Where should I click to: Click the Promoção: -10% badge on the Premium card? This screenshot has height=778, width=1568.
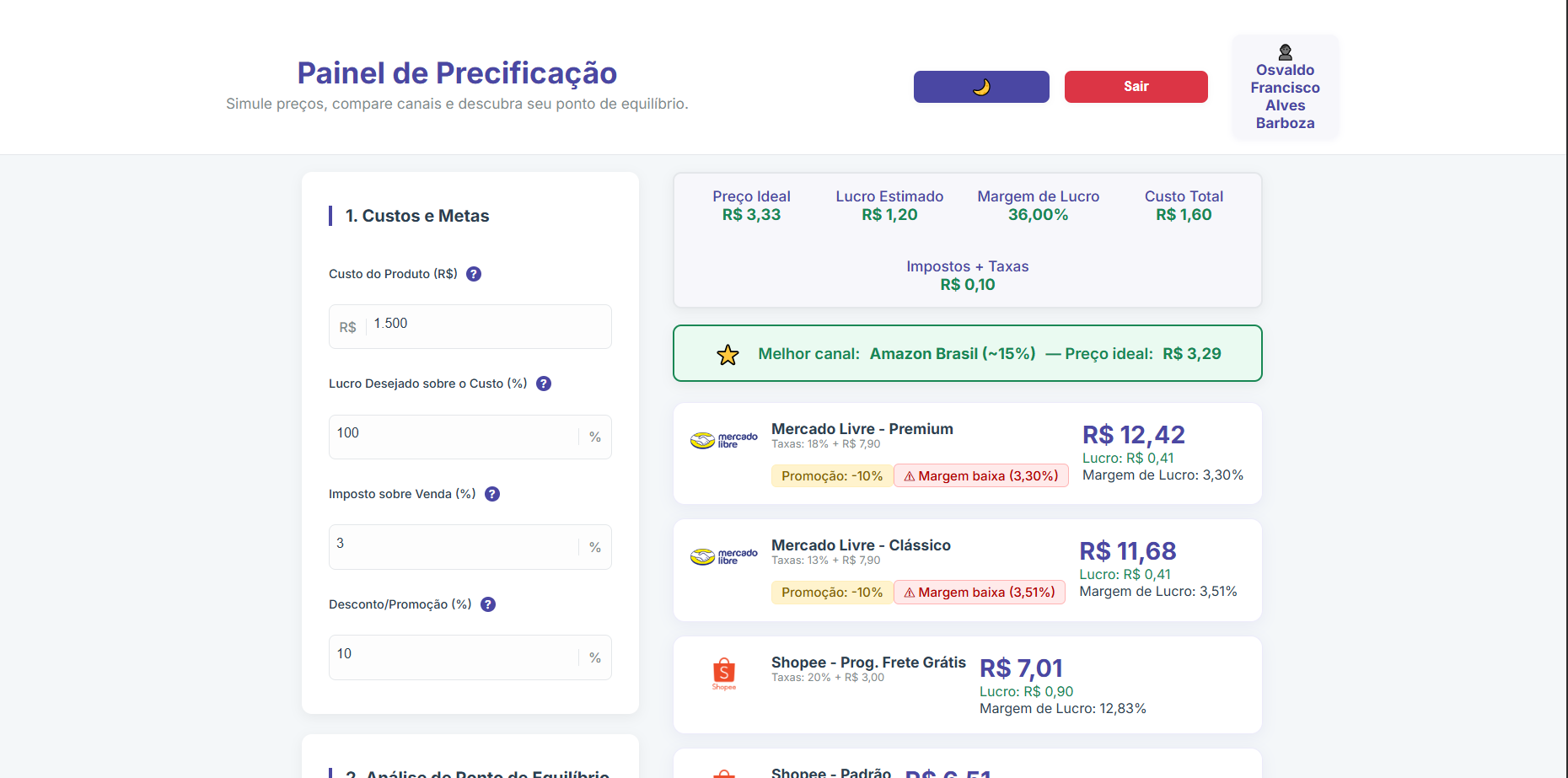pyautogui.click(x=831, y=475)
